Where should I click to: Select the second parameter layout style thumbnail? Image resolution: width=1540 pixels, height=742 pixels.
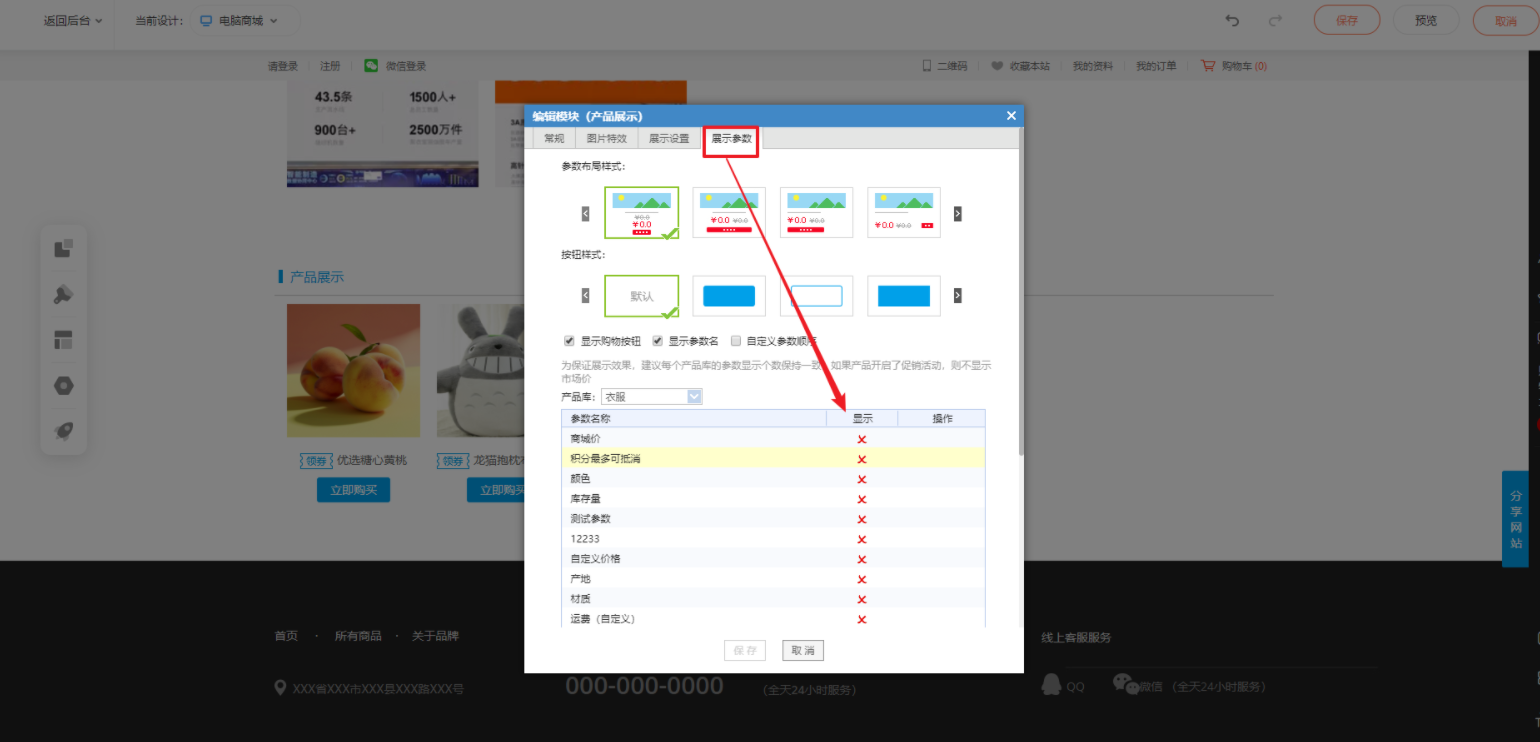click(729, 213)
